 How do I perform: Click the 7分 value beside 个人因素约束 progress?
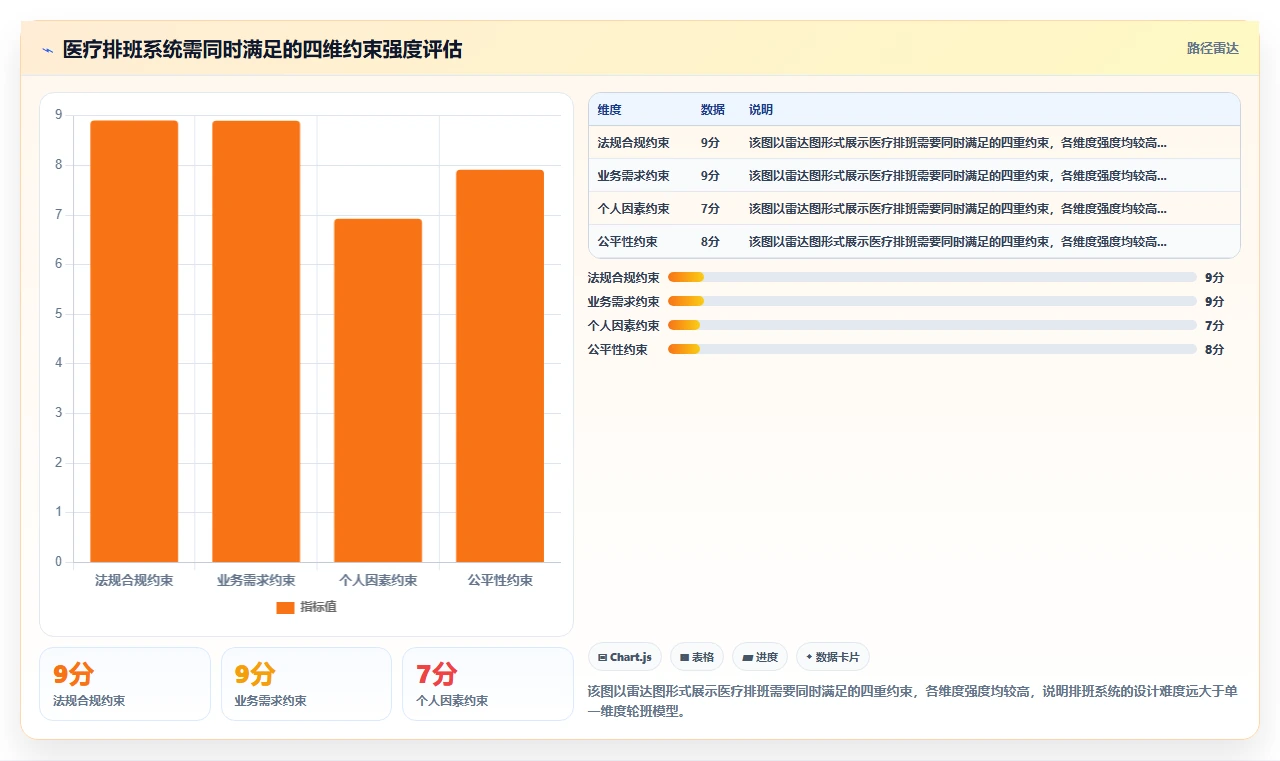1214,326
